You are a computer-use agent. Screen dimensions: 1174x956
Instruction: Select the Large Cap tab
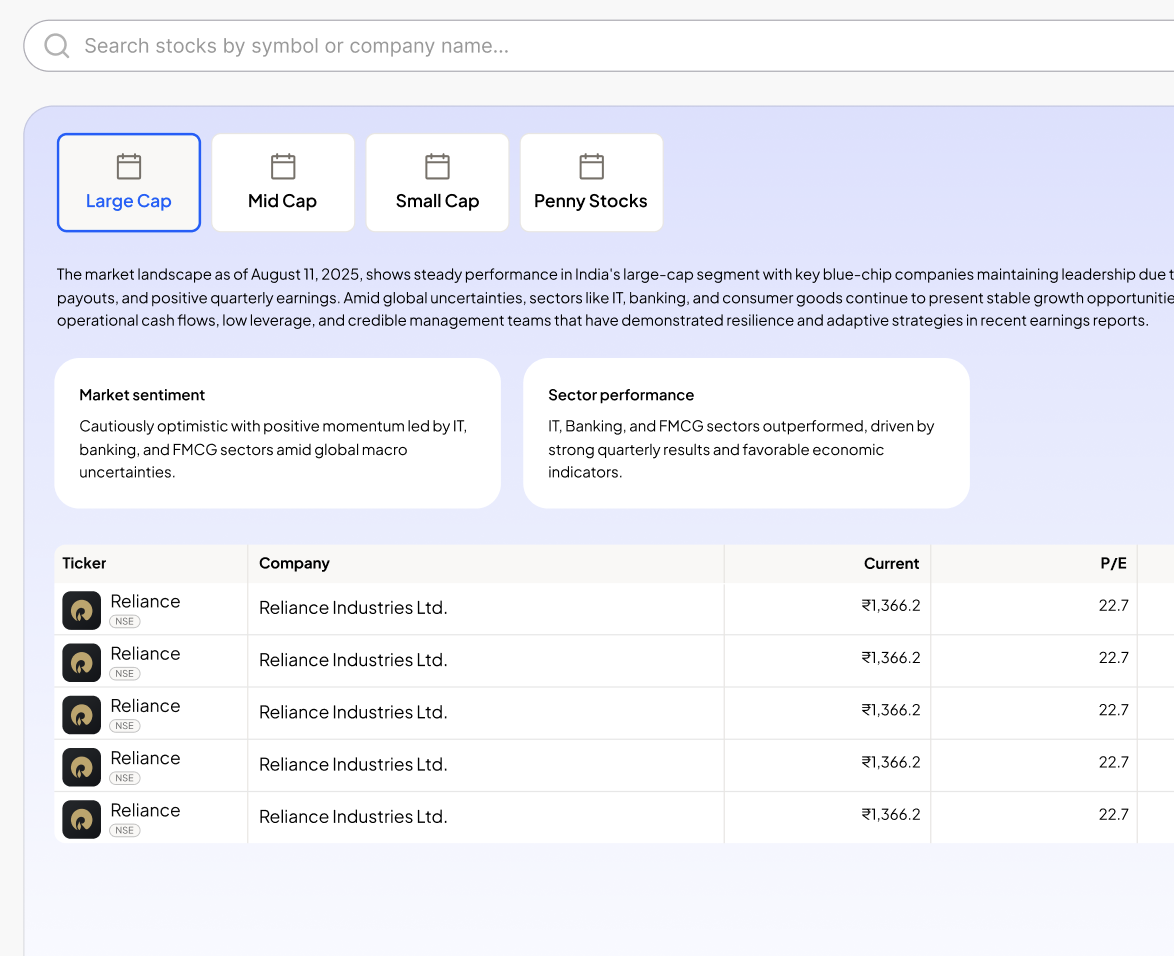click(x=129, y=183)
